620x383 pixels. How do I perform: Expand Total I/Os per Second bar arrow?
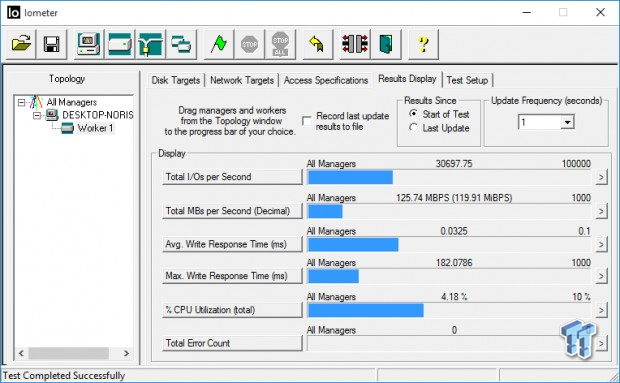click(x=601, y=177)
